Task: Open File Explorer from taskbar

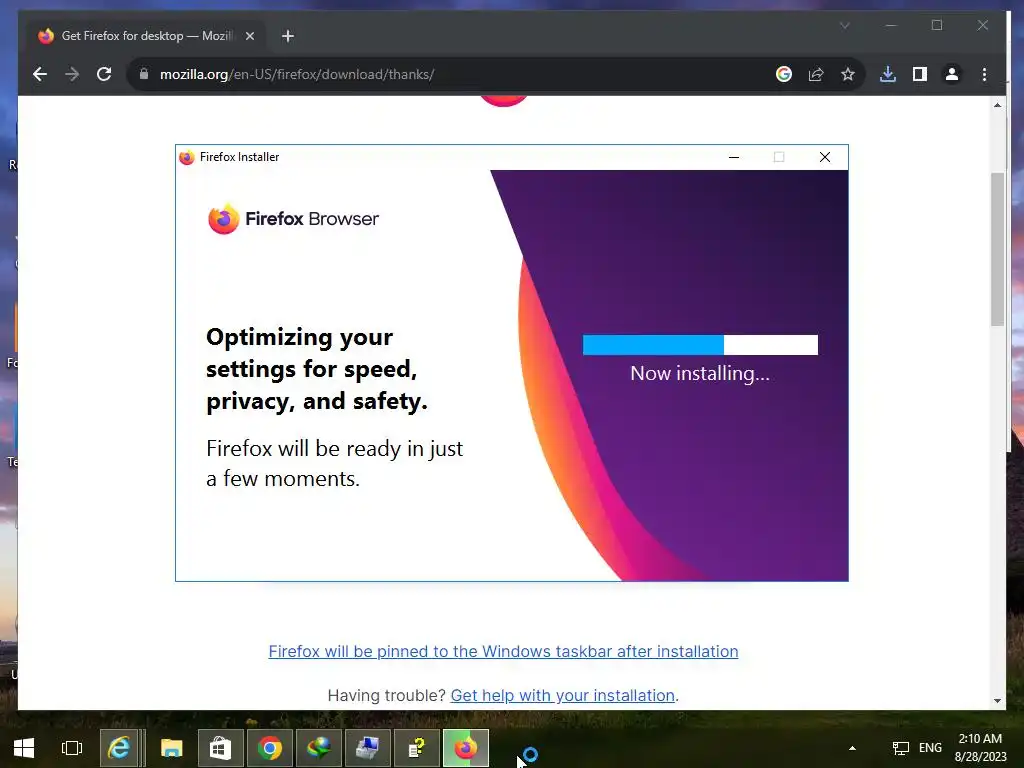Action: point(171,748)
